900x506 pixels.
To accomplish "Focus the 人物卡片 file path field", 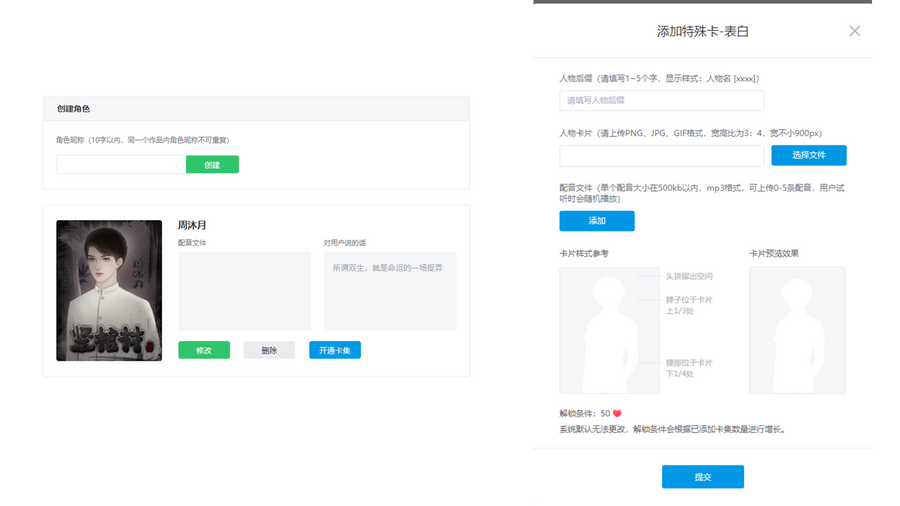I will tap(661, 156).
